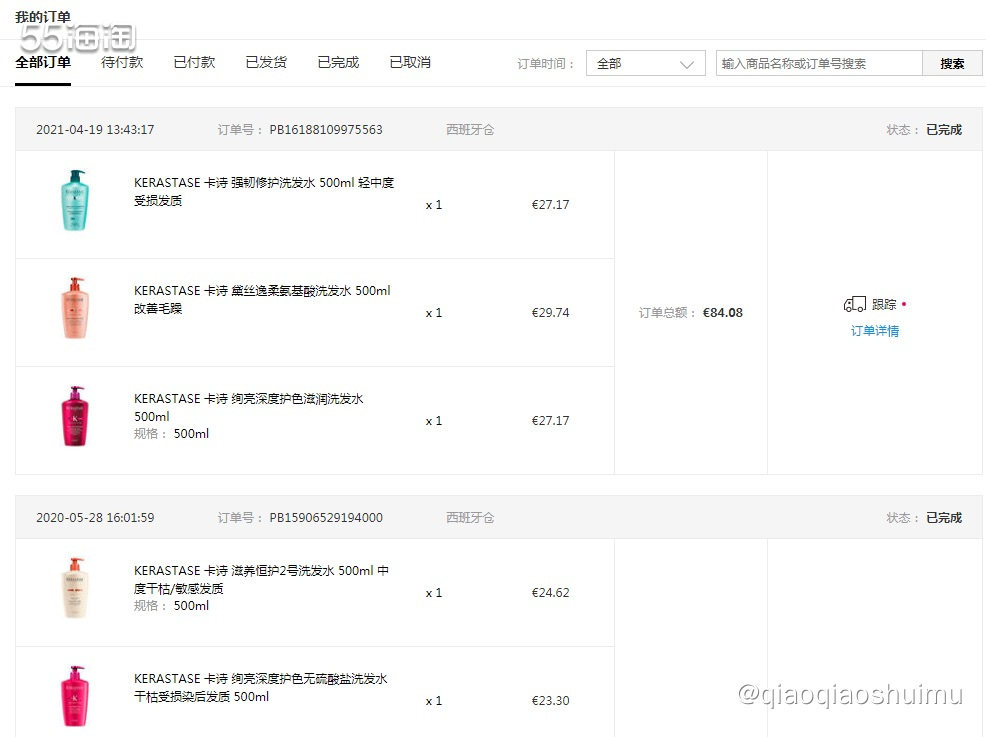Screen dimensions: 986x737
Task: Open the 已发货 orders tab
Action: (x=266, y=62)
